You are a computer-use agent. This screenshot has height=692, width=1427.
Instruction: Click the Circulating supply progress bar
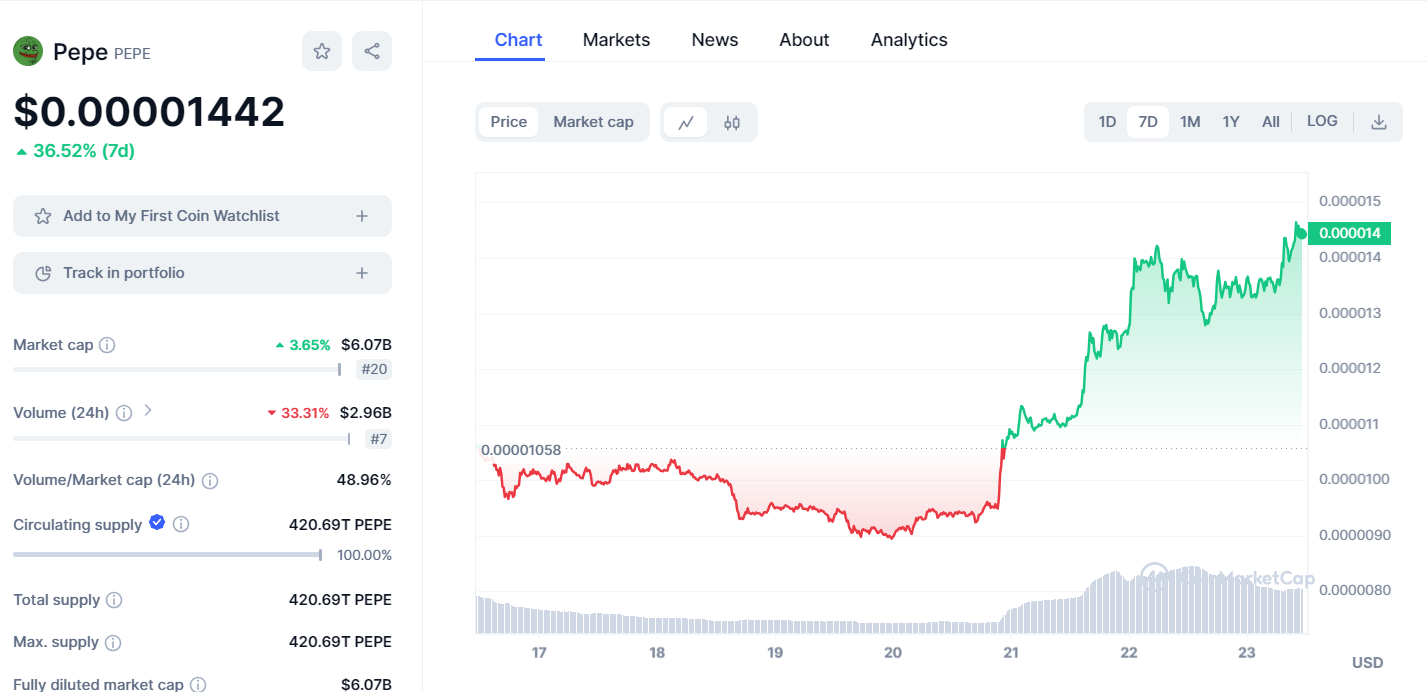168,555
